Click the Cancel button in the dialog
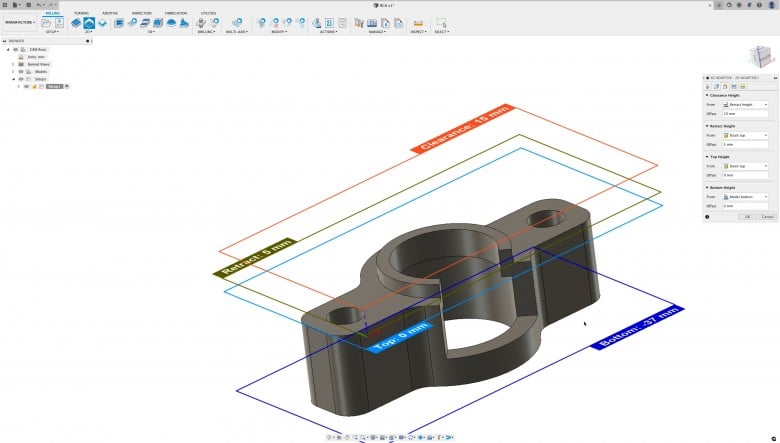 (x=767, y=217)
